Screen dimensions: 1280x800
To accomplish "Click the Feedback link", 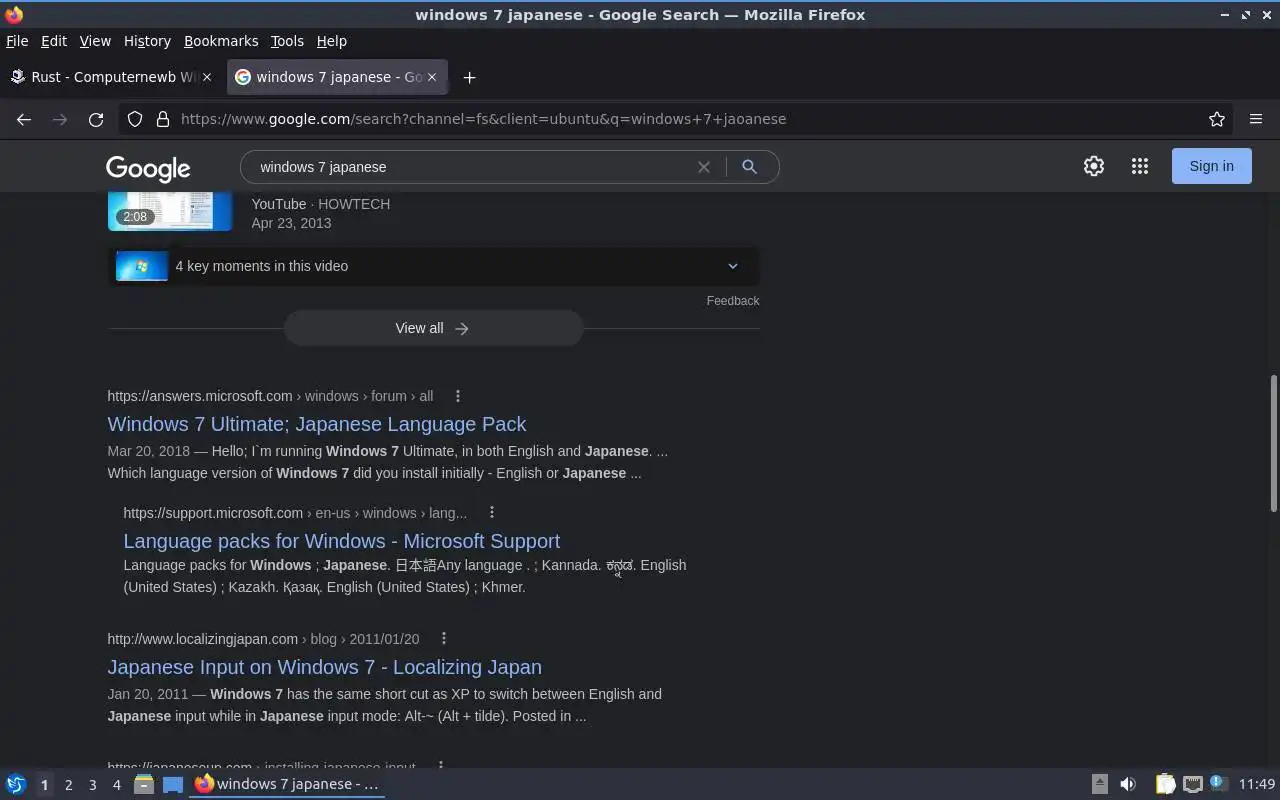I will tap(733, 301).
